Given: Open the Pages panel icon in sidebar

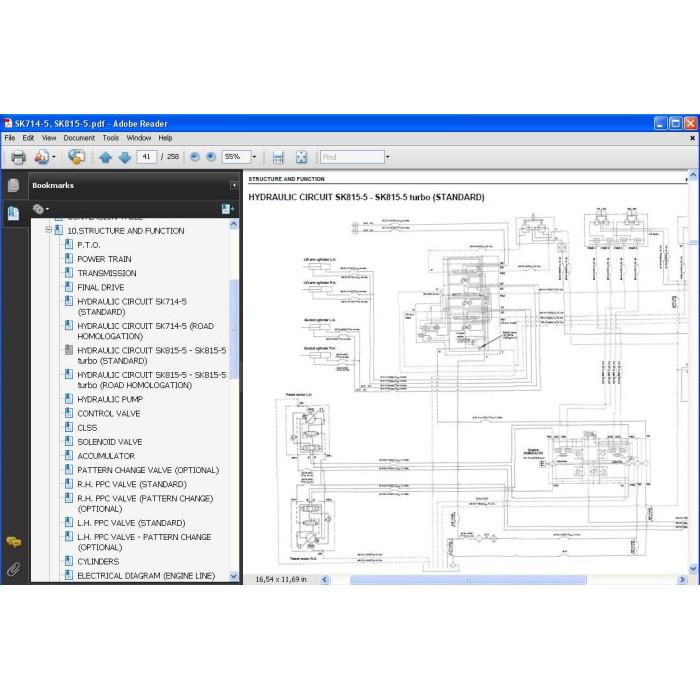Looking at the screenshot, I should [x=13, y=185].
